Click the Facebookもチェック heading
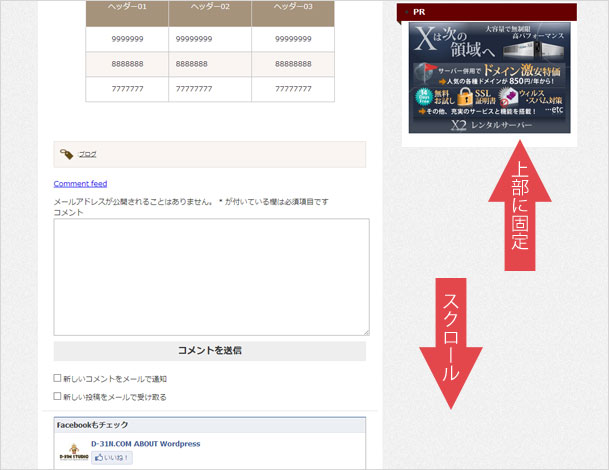This screenshot has height=470, width=609. (x=92, y=425)
